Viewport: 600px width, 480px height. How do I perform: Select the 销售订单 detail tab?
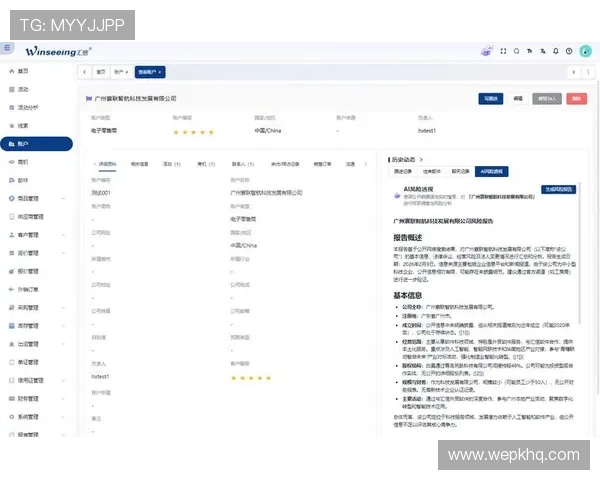point(322,164)
